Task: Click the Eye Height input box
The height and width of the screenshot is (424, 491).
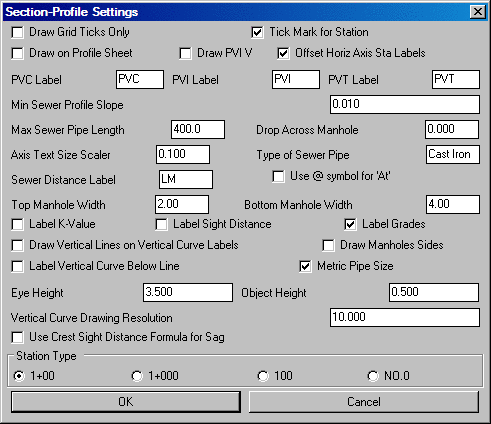Action: 188,292
